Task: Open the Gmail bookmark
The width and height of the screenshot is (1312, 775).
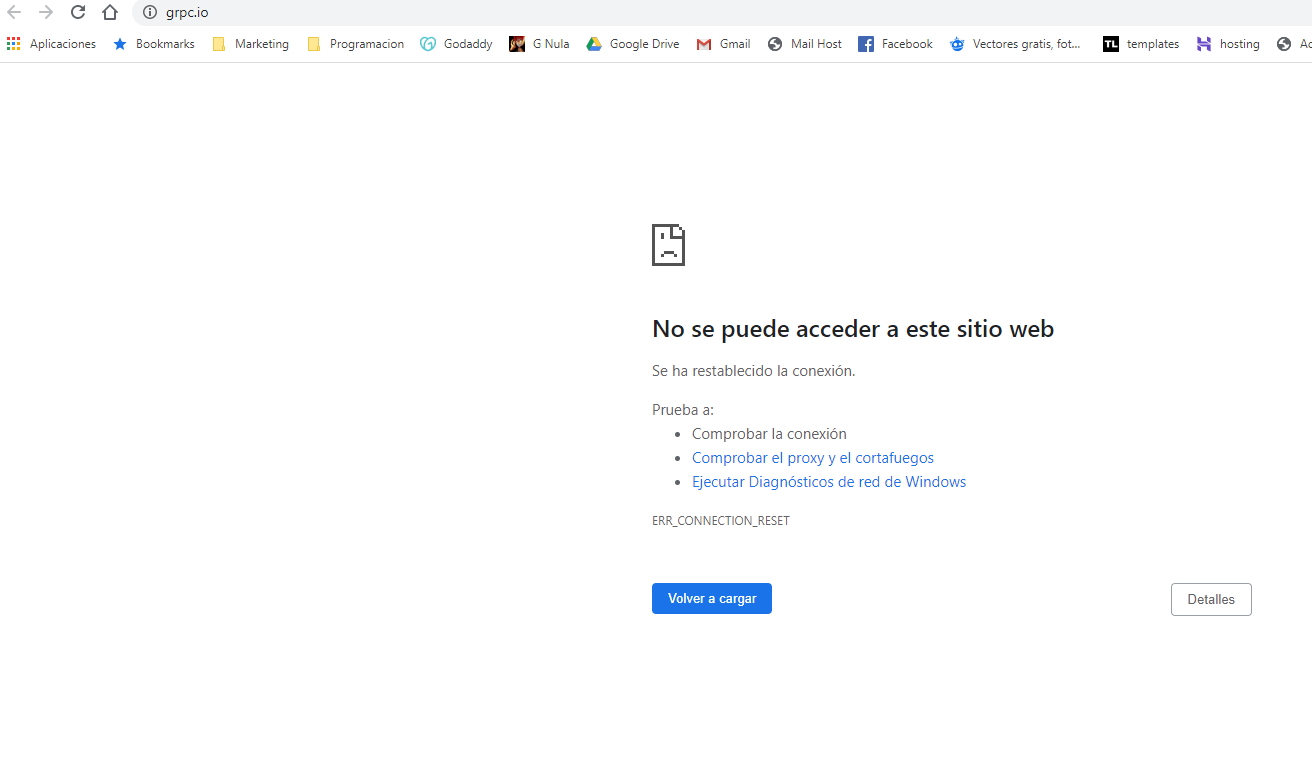Action: click(724, 44)
